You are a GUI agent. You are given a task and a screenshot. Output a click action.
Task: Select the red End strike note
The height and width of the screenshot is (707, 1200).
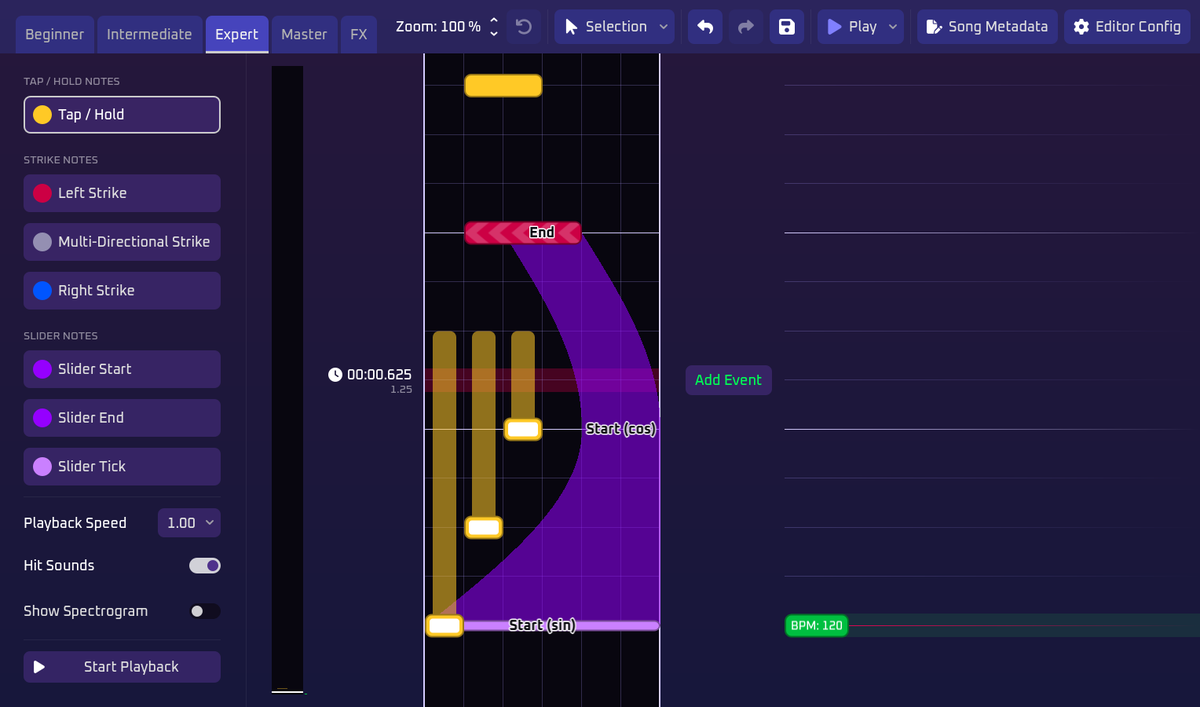tap(522, 233)
